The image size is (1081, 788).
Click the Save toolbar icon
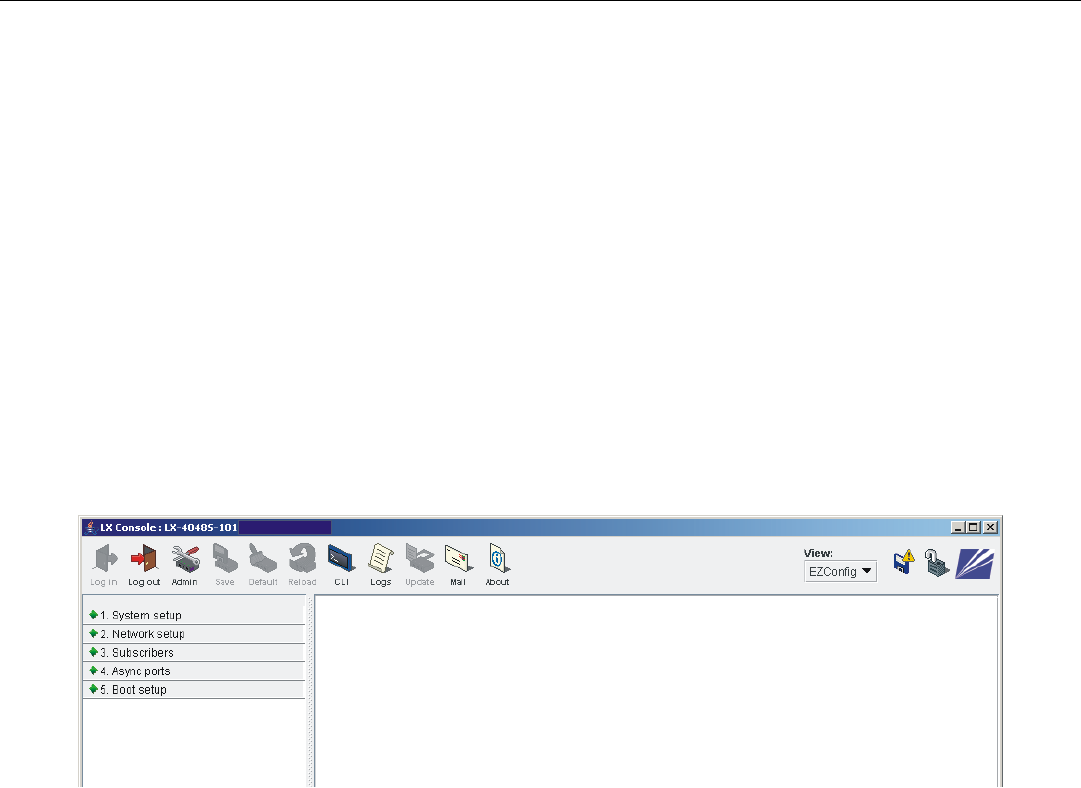225,559
